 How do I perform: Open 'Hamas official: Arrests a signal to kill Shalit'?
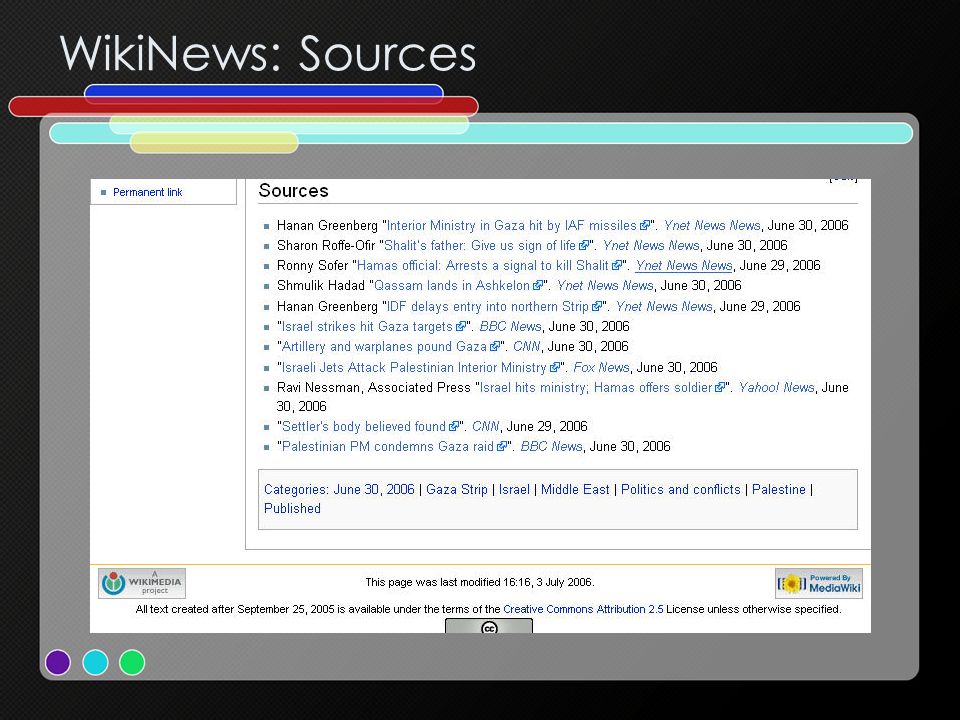coord(482,266)
